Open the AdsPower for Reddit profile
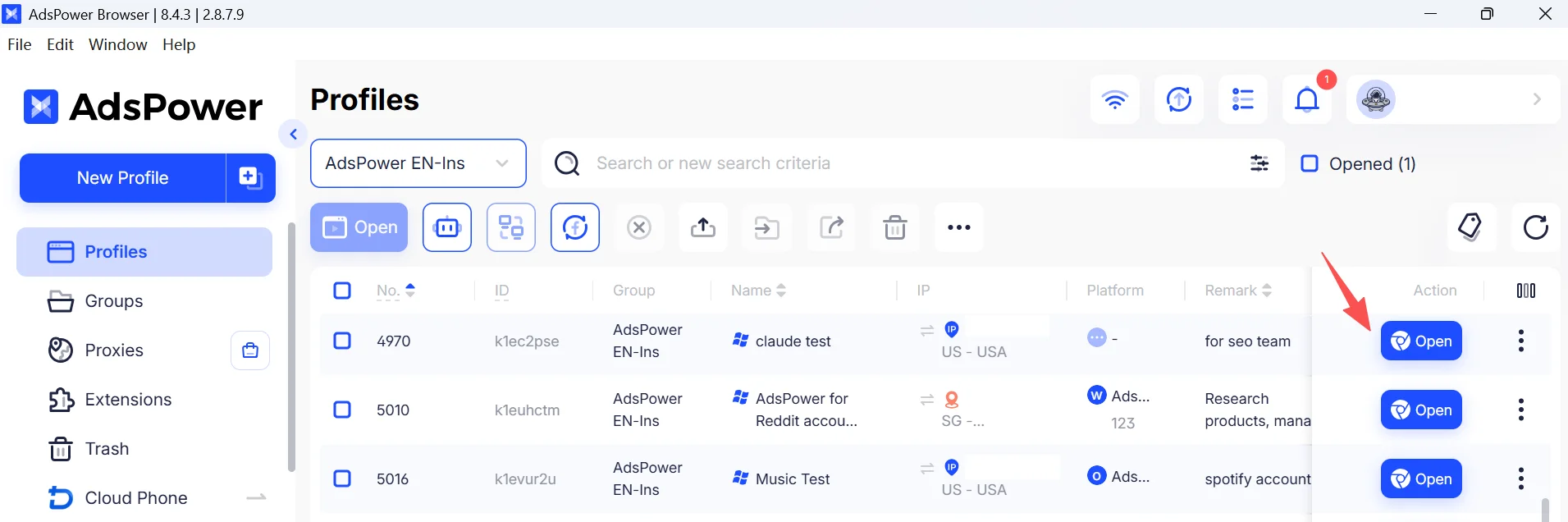This screenshot has width=1568, height=522. pos(1421,410)
